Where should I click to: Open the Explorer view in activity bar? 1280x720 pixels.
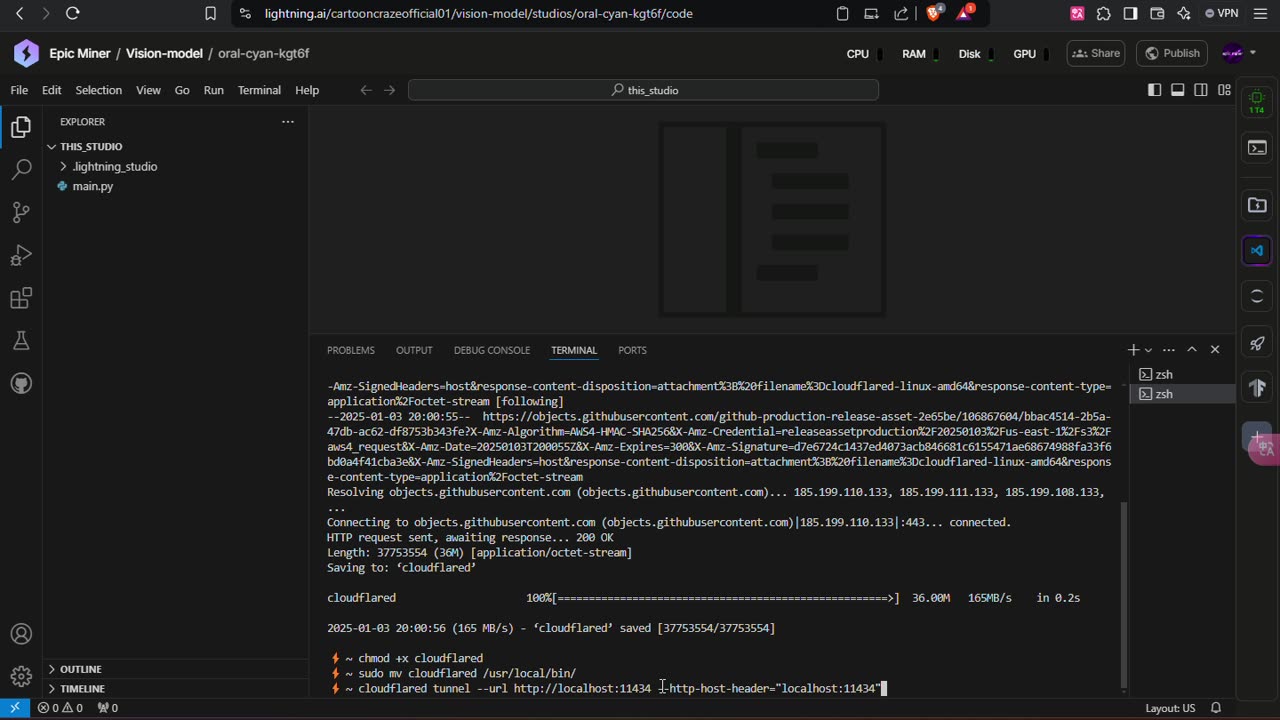pos(21,126)
